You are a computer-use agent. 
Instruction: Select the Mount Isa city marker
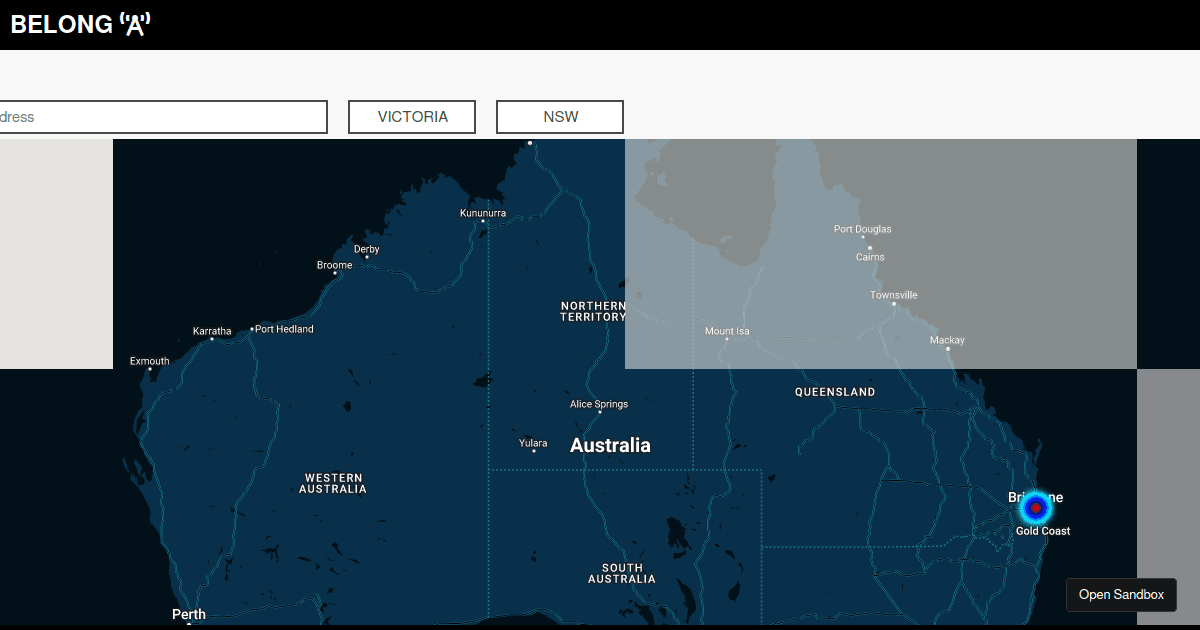pyautogui.click(x=726, y=337)
